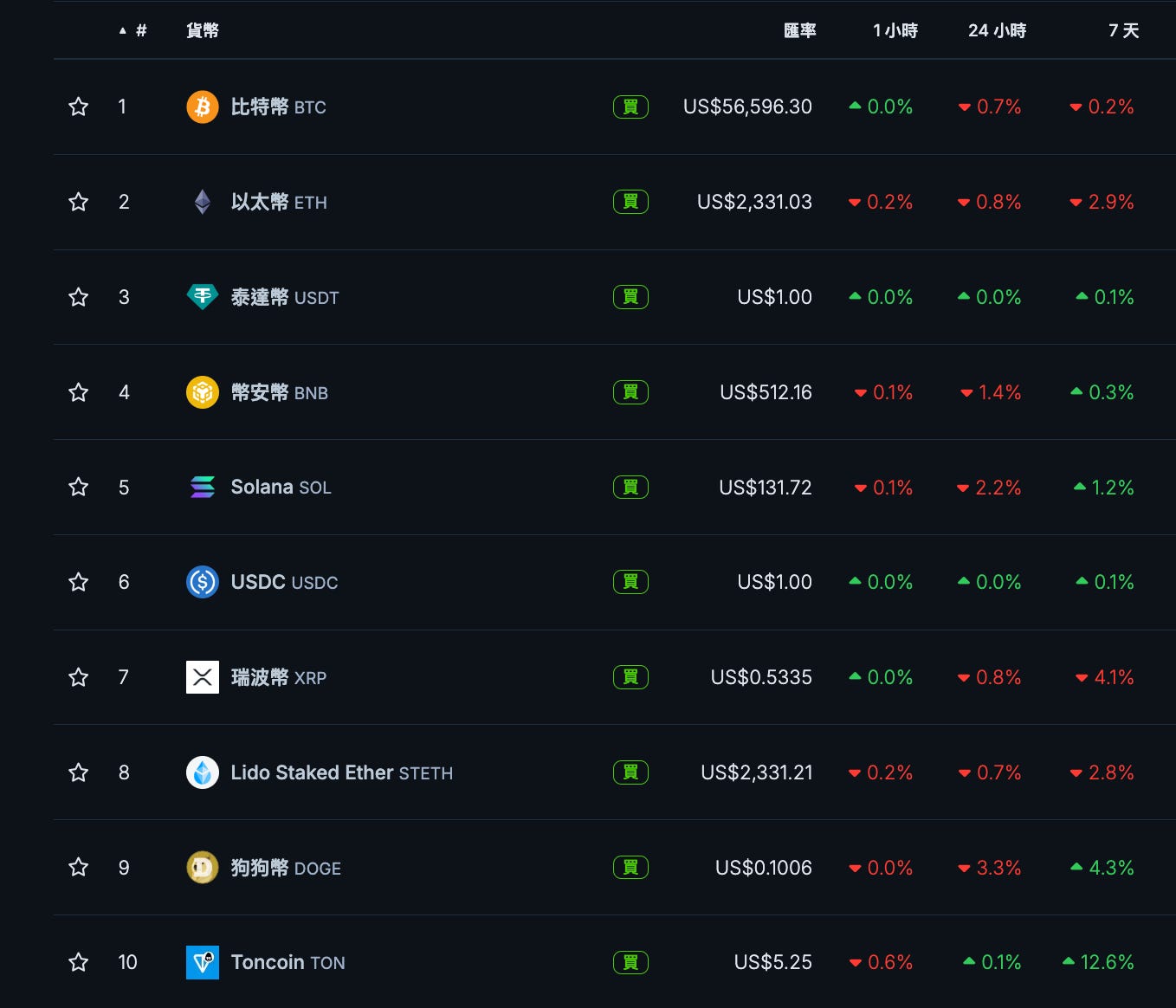1176x1008 pixels.
Task: Click the Dogecoin DOGE coin logo
Action: click(x=203, y=867)
